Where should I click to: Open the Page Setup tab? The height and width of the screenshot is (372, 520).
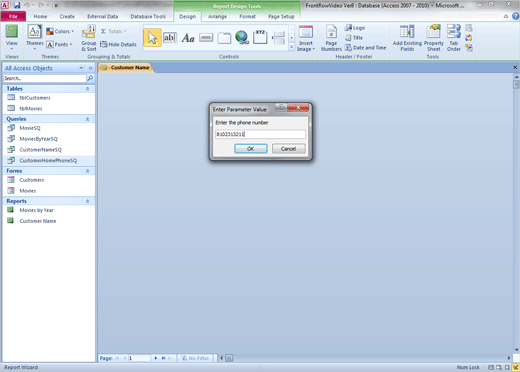281,16
